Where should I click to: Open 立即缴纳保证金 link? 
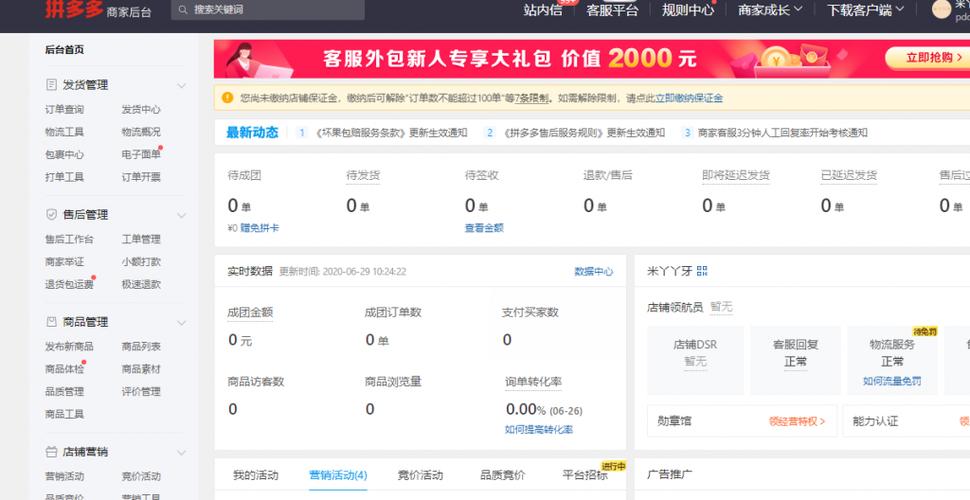point(689,98)
